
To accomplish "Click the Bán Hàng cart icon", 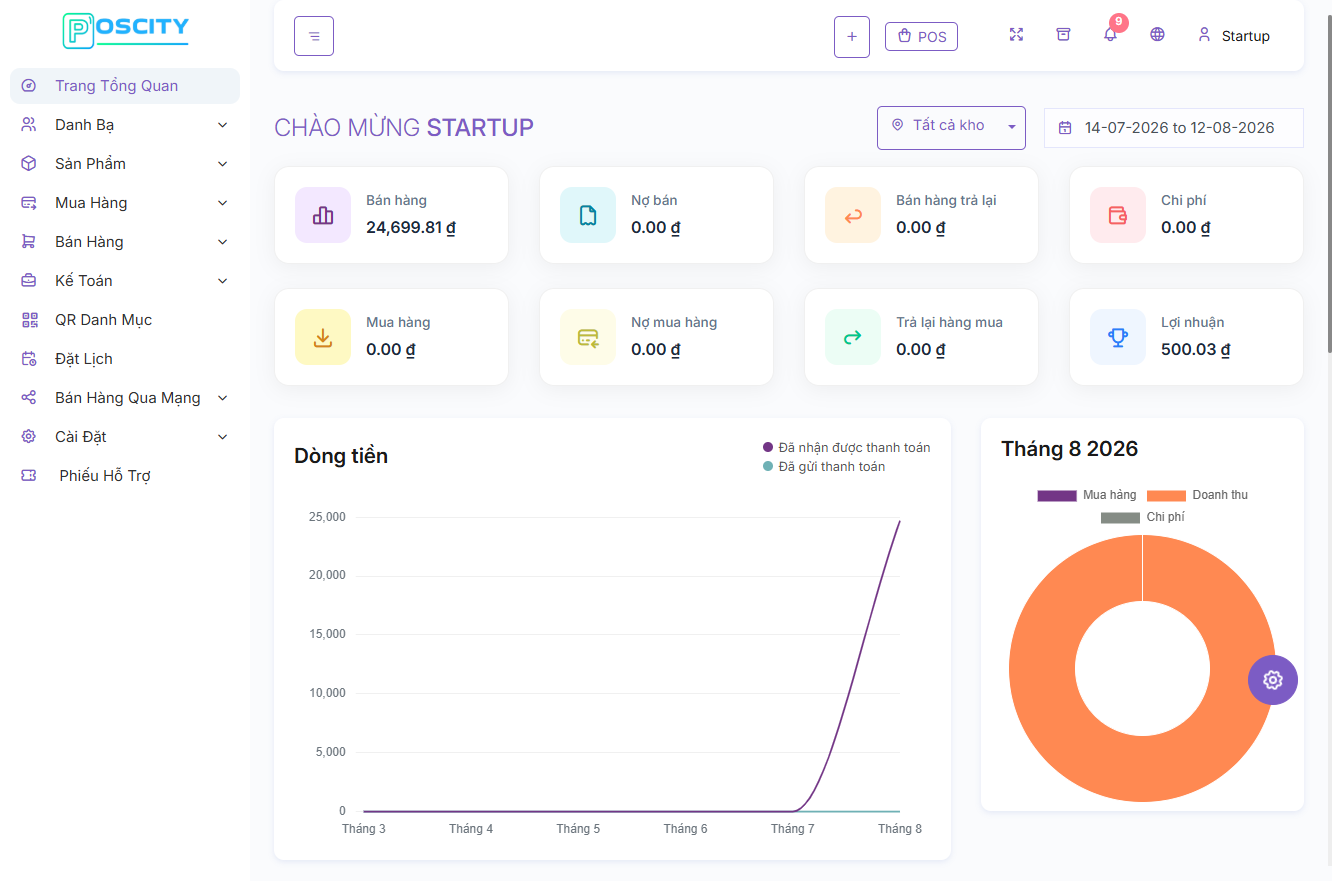I will [x=29, y=242].
